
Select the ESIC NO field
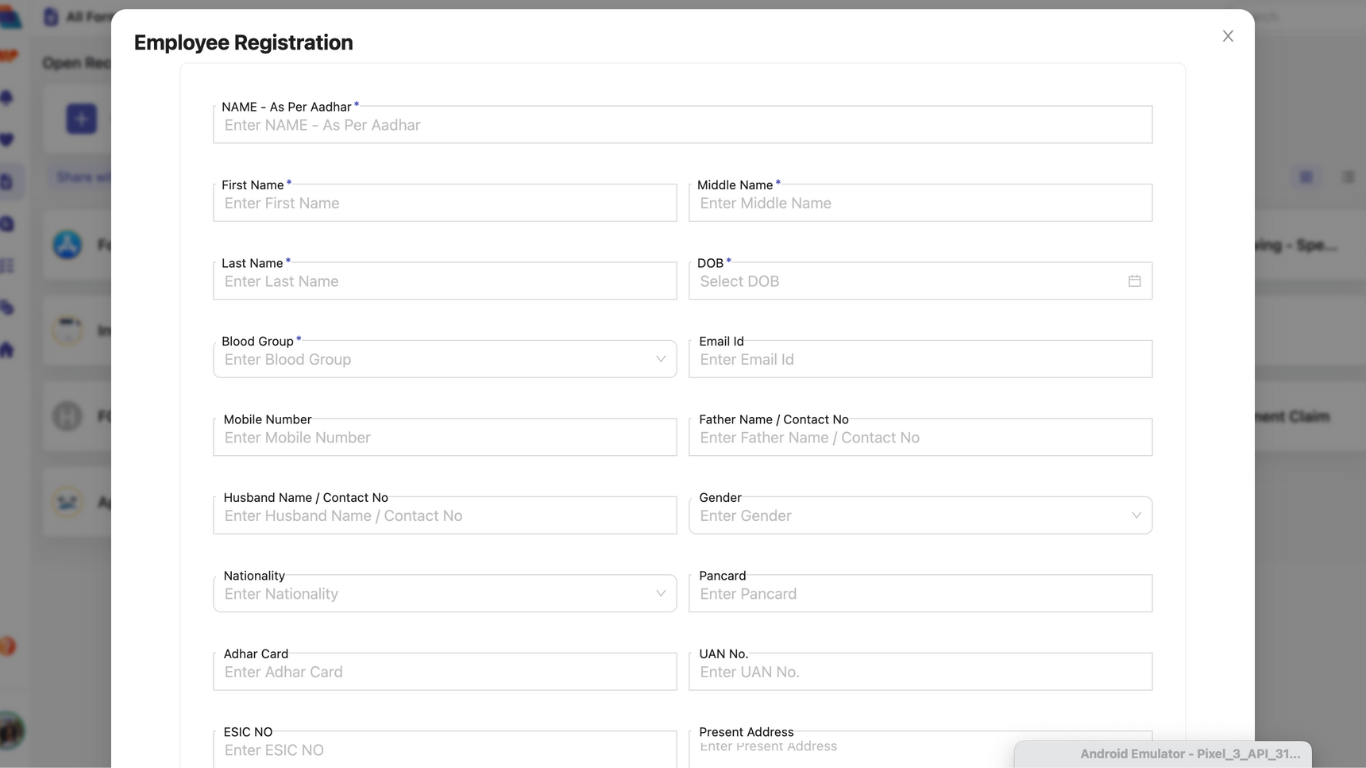click(444, 750)
